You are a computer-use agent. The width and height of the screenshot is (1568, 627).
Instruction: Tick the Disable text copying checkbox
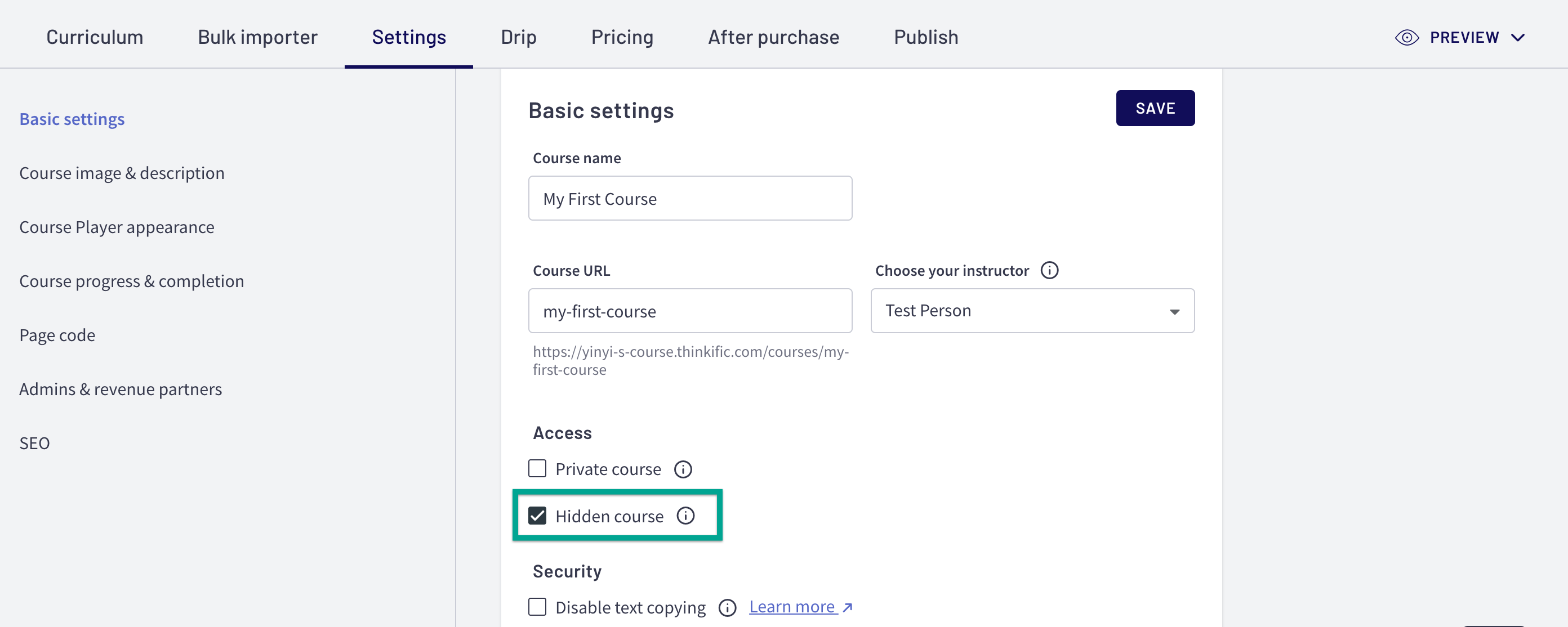click(x=537, y=607)
